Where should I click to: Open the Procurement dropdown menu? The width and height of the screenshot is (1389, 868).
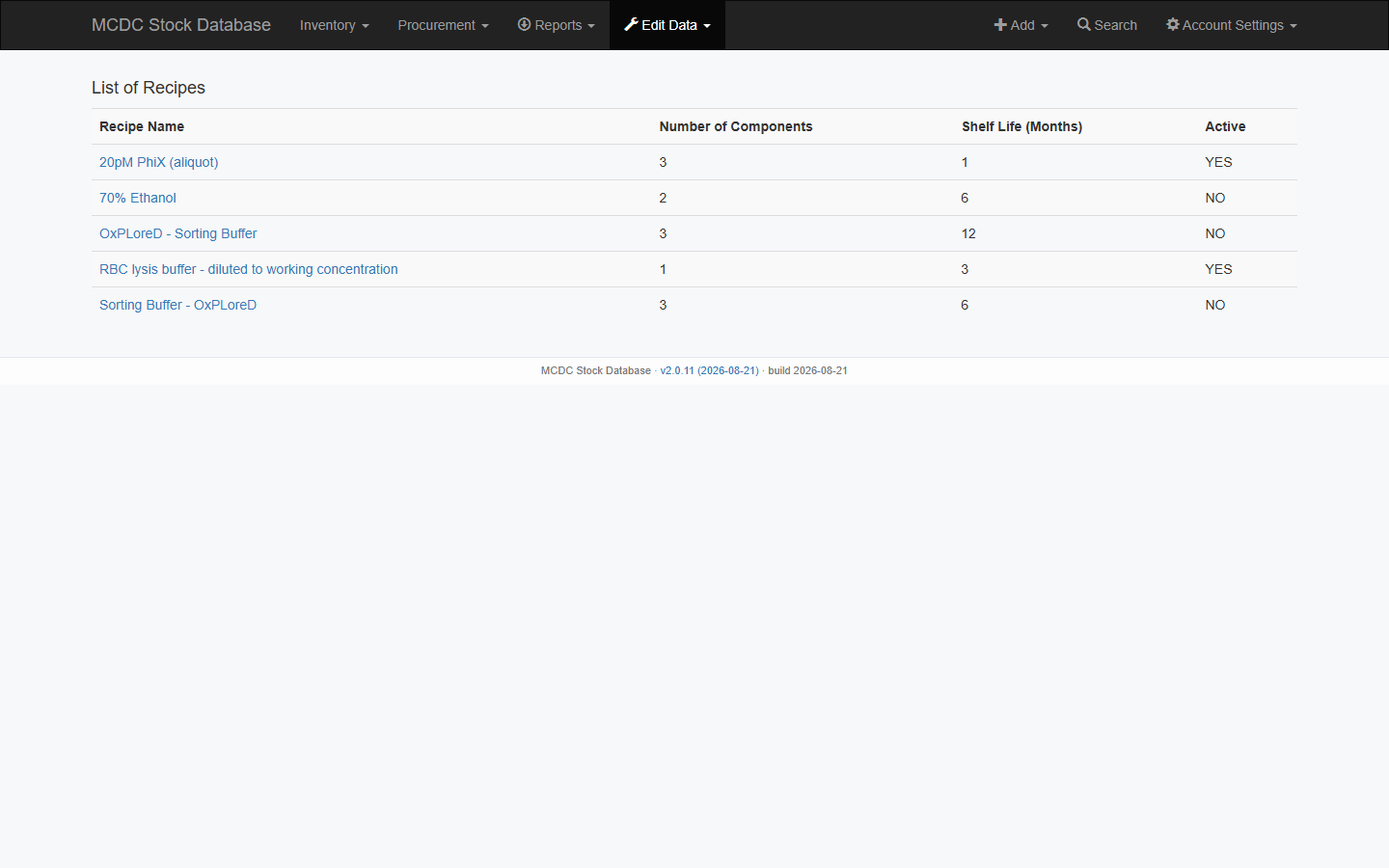point(443,25)
